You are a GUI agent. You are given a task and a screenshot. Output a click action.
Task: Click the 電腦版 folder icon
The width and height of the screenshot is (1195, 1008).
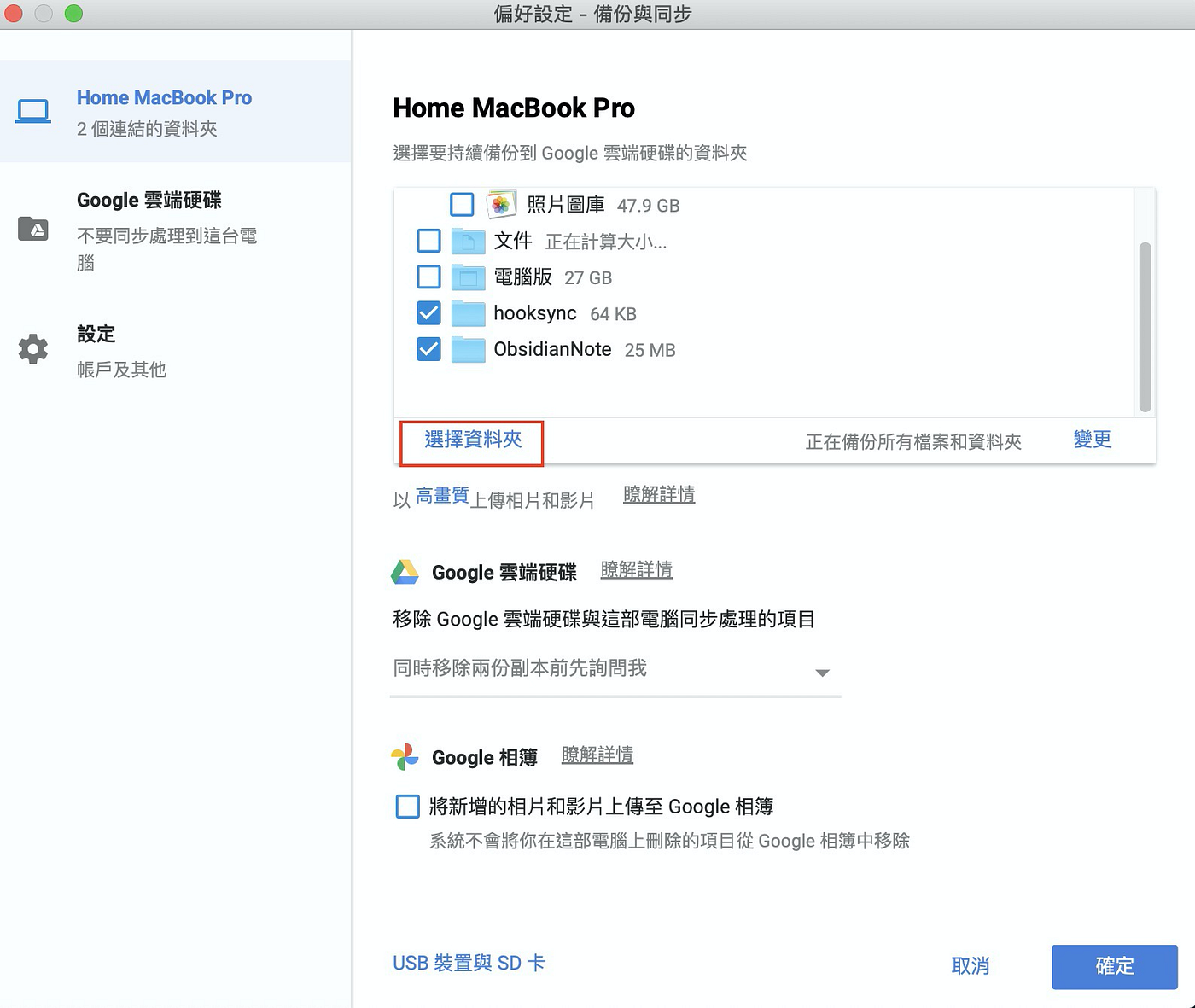pyautogui.click(x=468, y=277)
